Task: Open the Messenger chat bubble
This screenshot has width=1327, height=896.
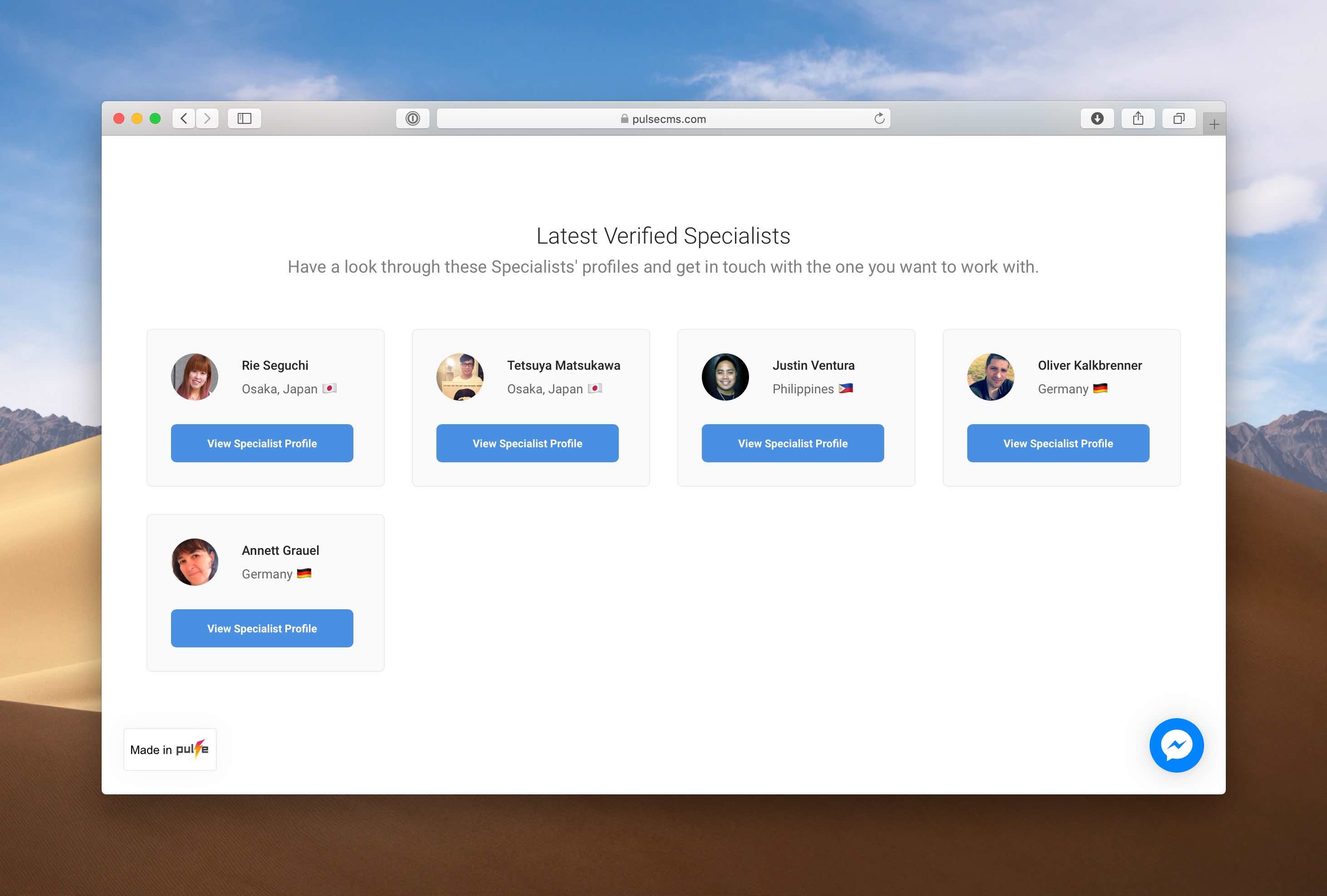Action: point(1176,744)
